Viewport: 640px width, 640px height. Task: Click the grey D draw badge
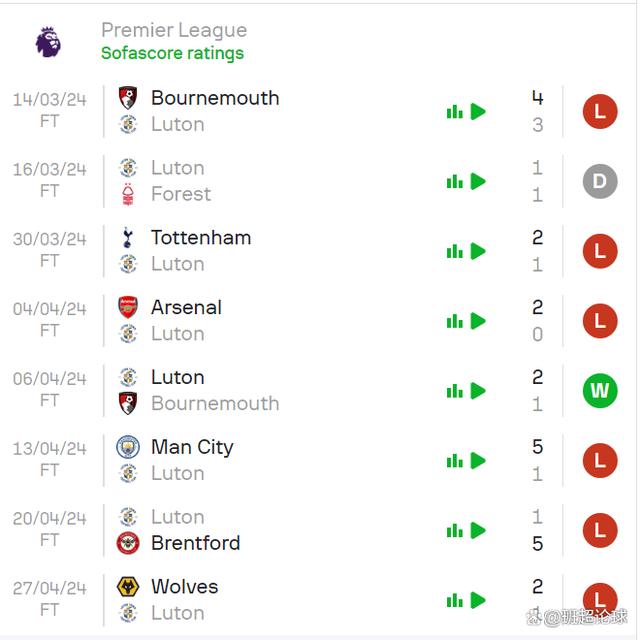click(600, 182)
